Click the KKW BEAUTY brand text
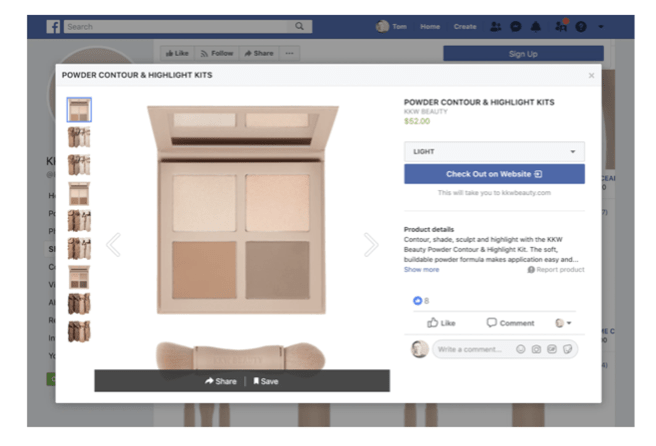 pyautogui.click(x=425, y=111)
